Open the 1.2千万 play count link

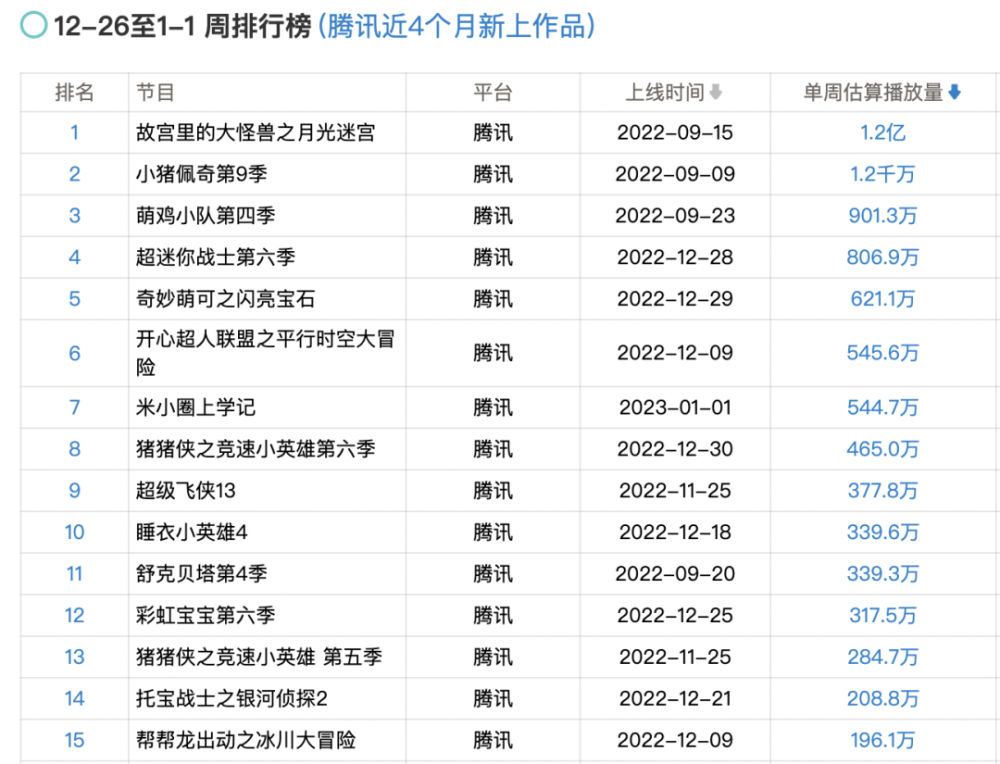pyautogui.click(x=883, y=174)
